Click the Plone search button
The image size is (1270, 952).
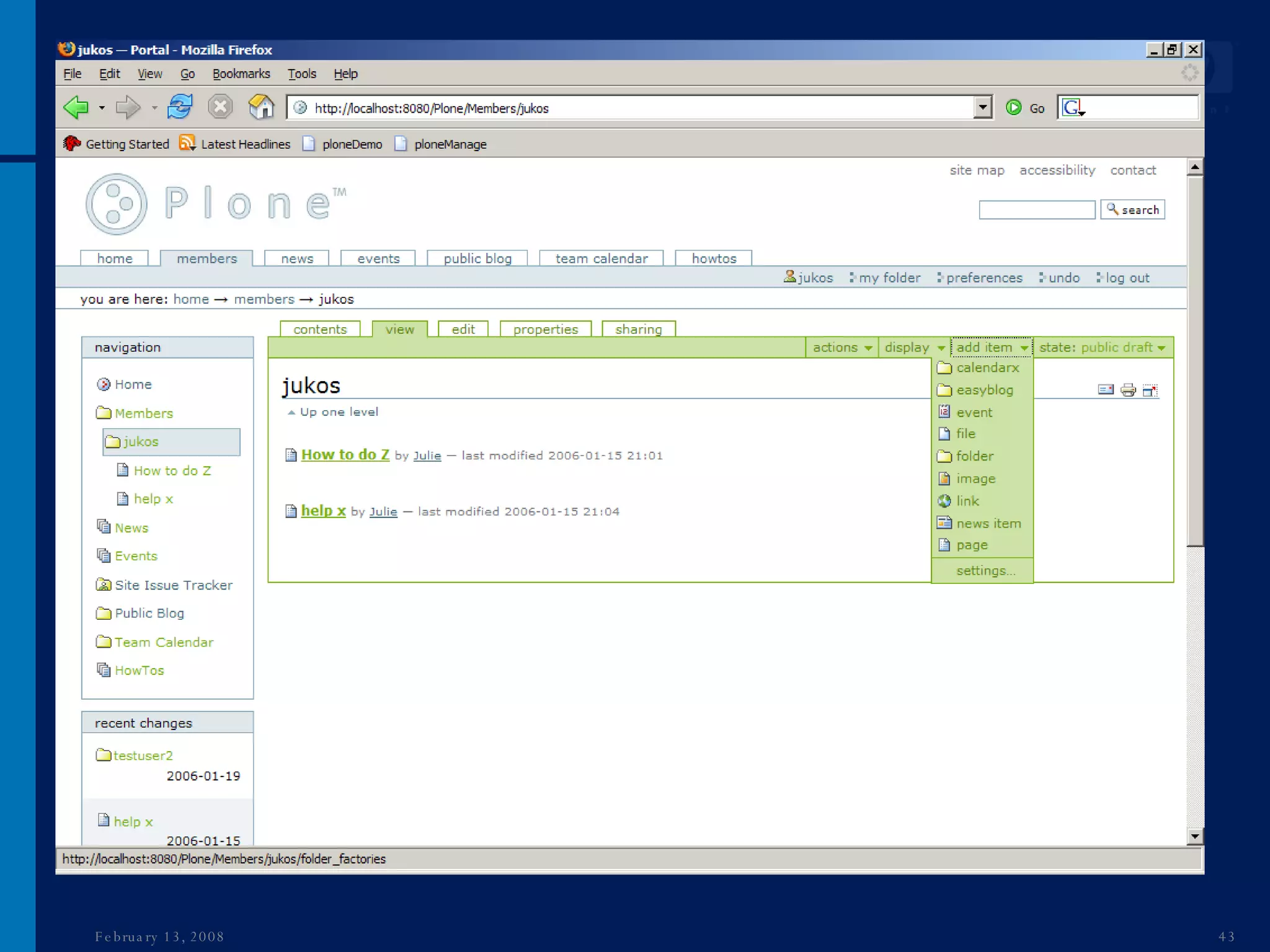tap(1132, 209)
